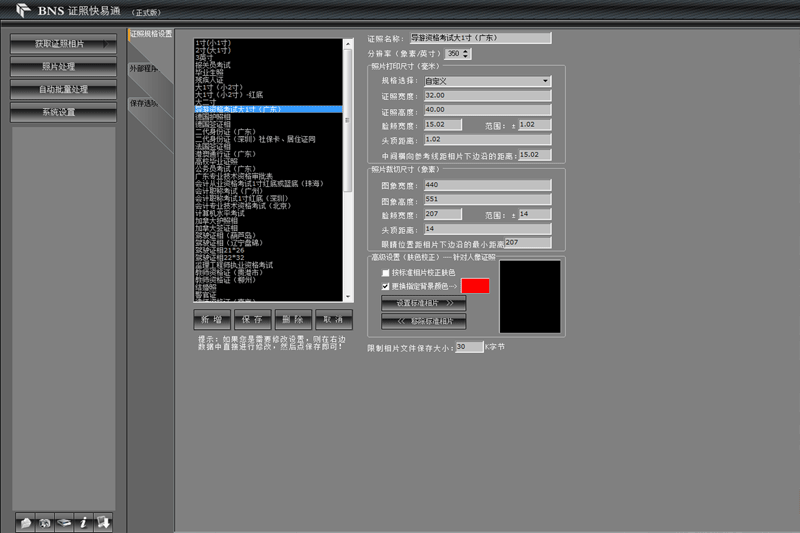Click the 图象宽度 field showing 440

[x=488, y=185]
